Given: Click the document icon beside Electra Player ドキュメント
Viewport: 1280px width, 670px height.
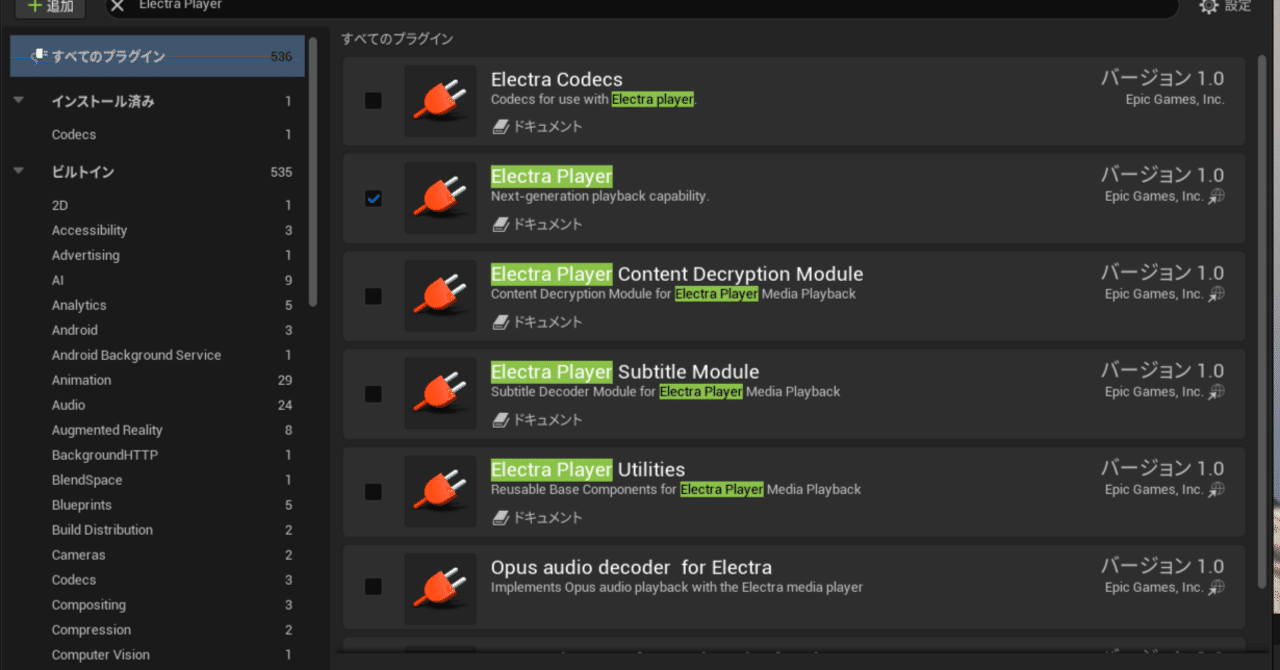Looking at the screenshot, I should click(x=500, y=224).
